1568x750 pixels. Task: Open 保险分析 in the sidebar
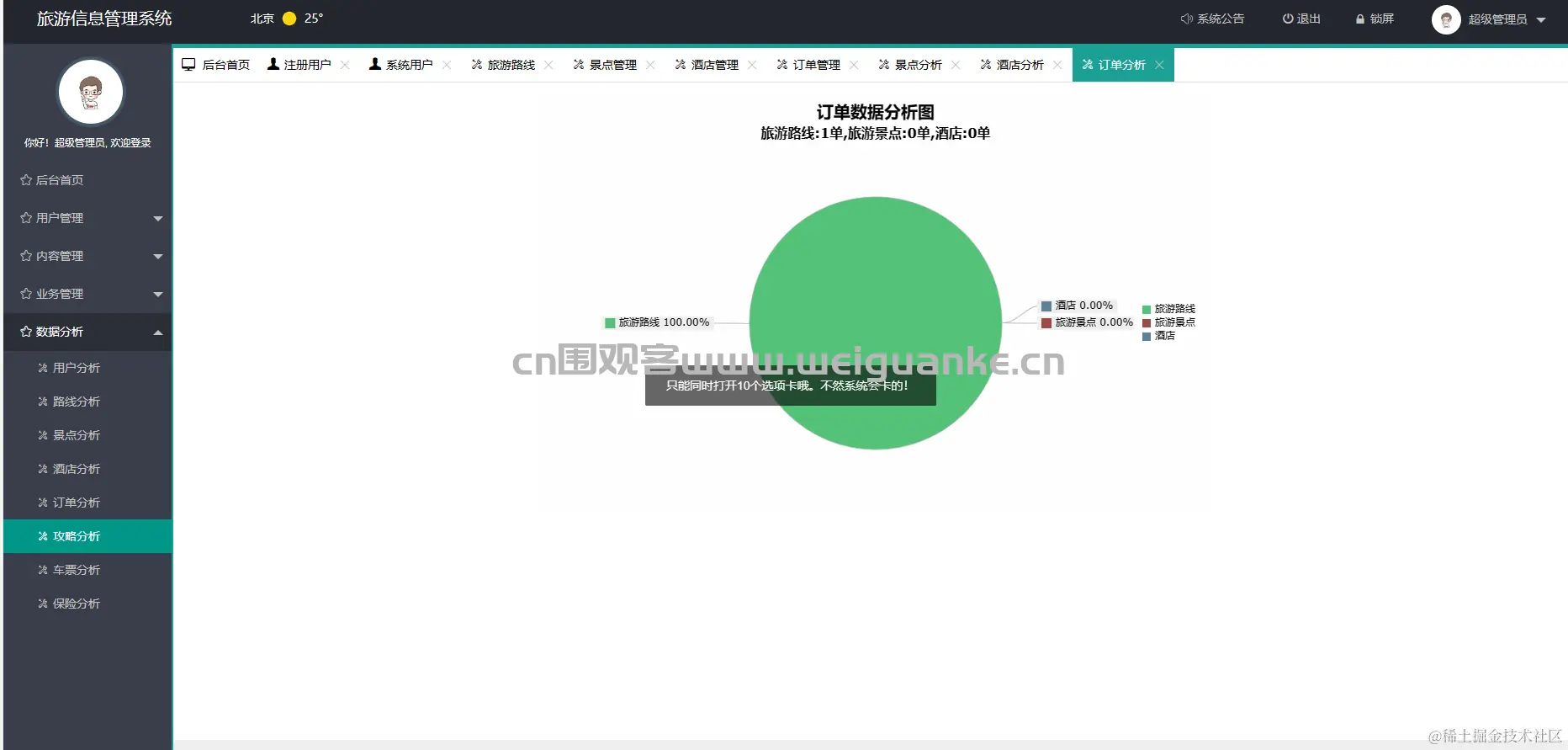click(87, 604)
